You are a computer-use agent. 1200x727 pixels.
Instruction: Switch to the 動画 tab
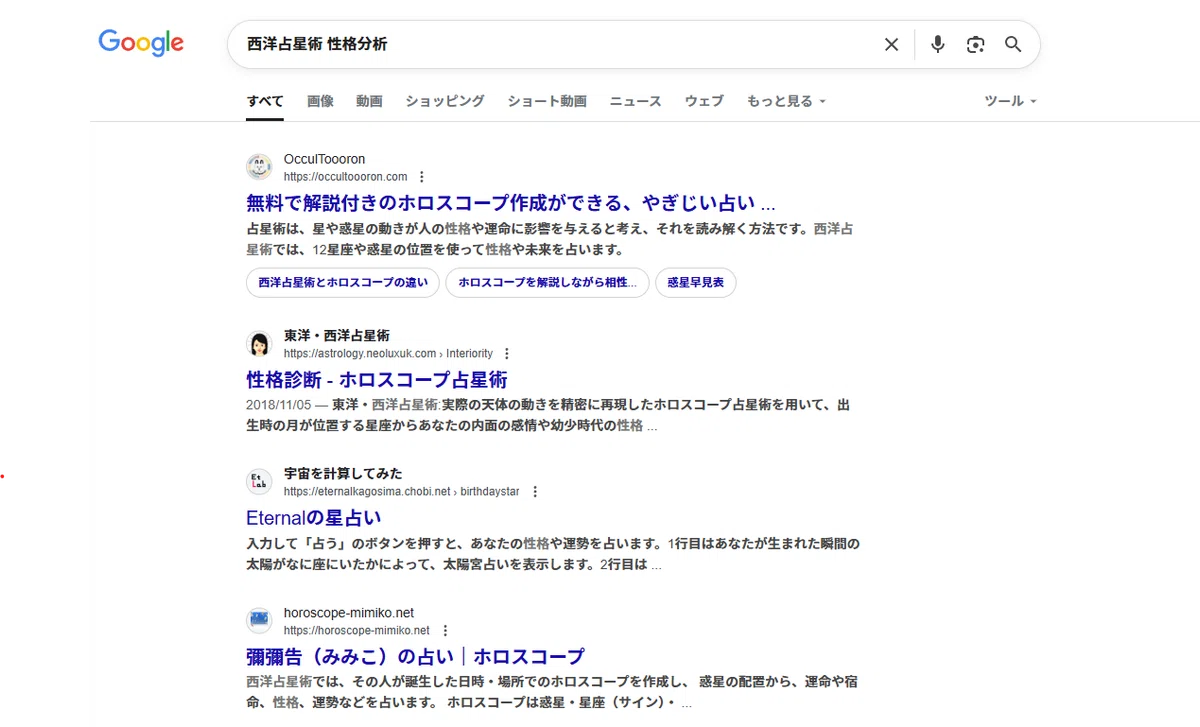click(x=369, y=101)
